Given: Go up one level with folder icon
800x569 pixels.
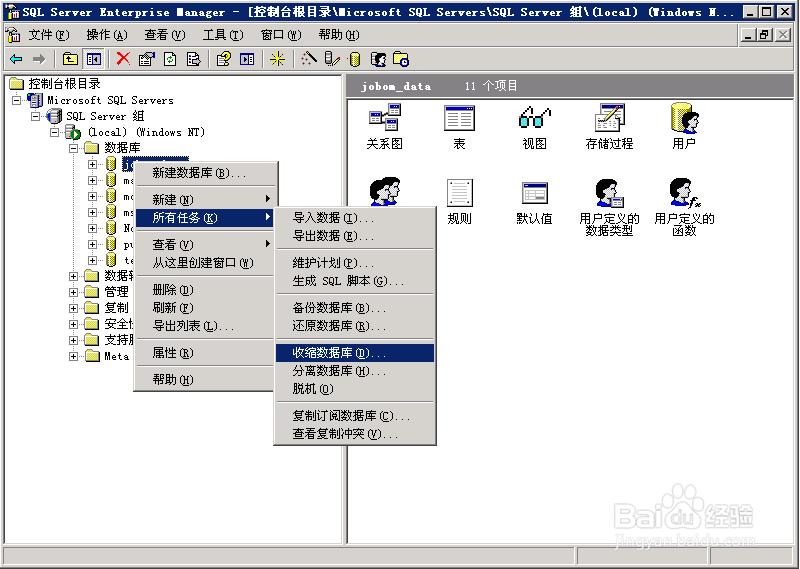Looking at the screenshot, I should pos(70,59).
